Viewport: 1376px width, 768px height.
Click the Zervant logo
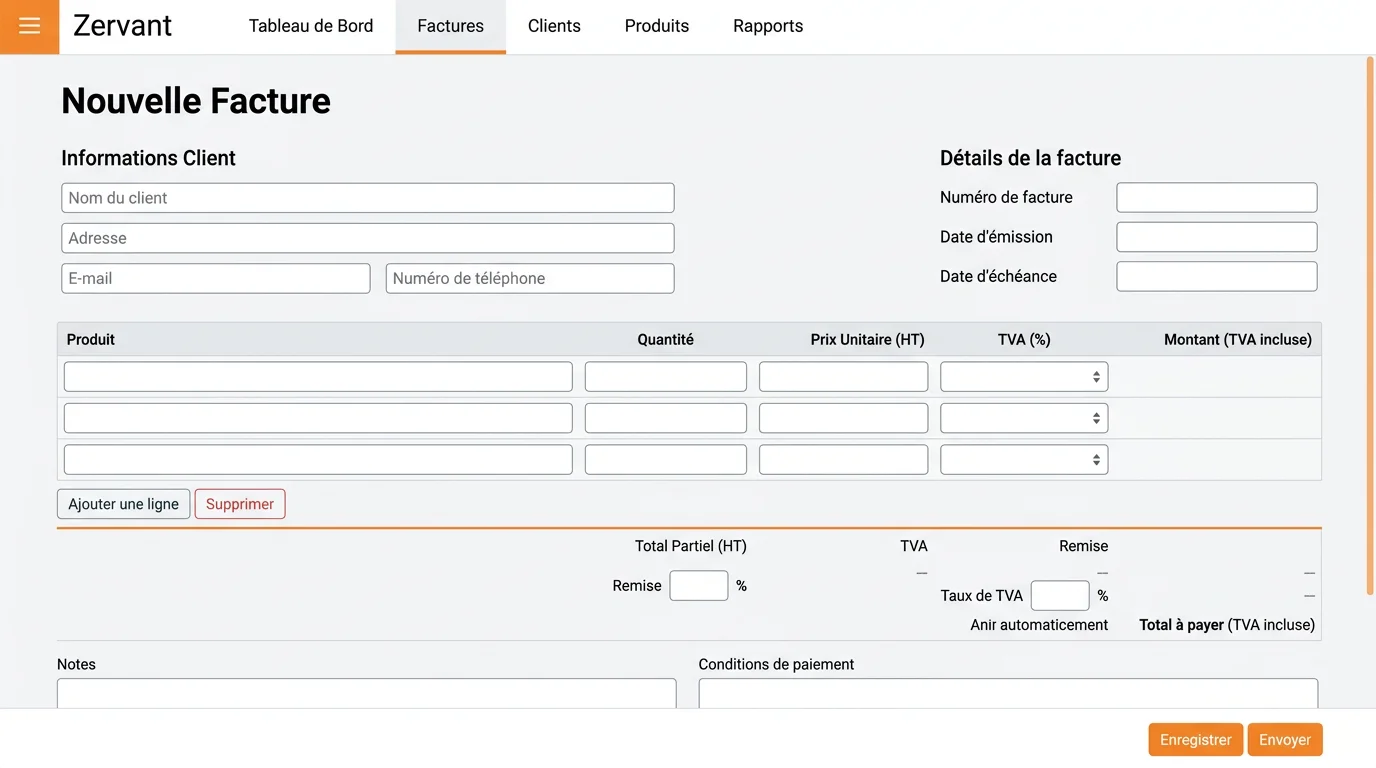tap(121, 25)
